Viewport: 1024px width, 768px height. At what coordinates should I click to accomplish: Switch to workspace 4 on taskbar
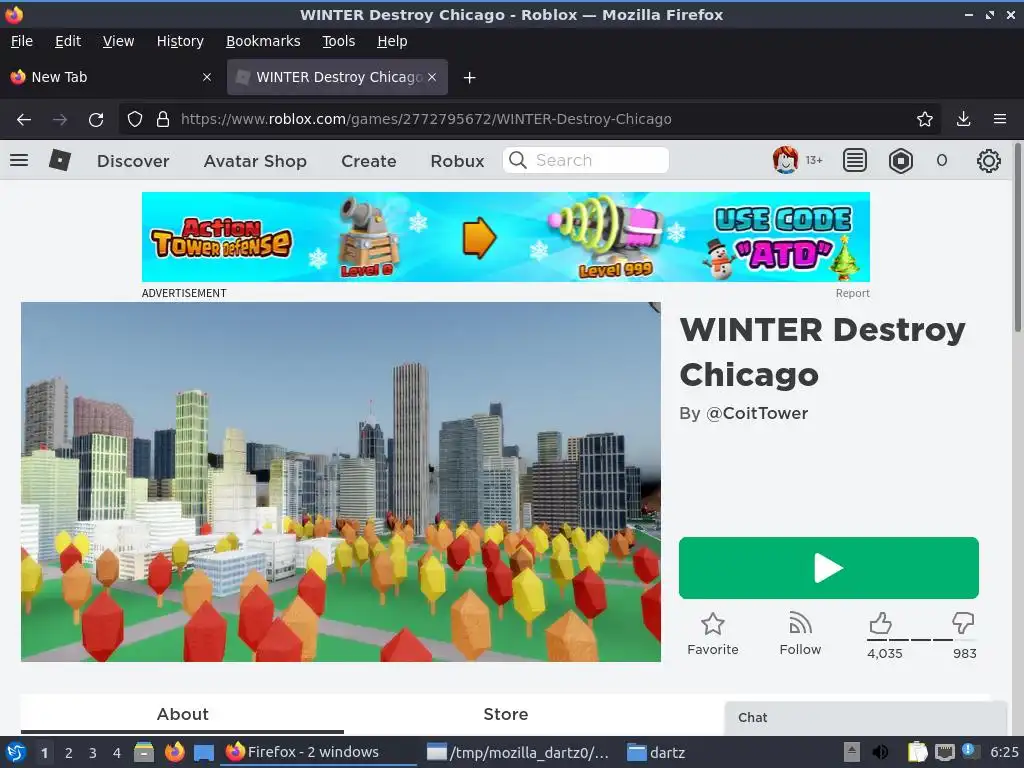click(x=117, y=753)
